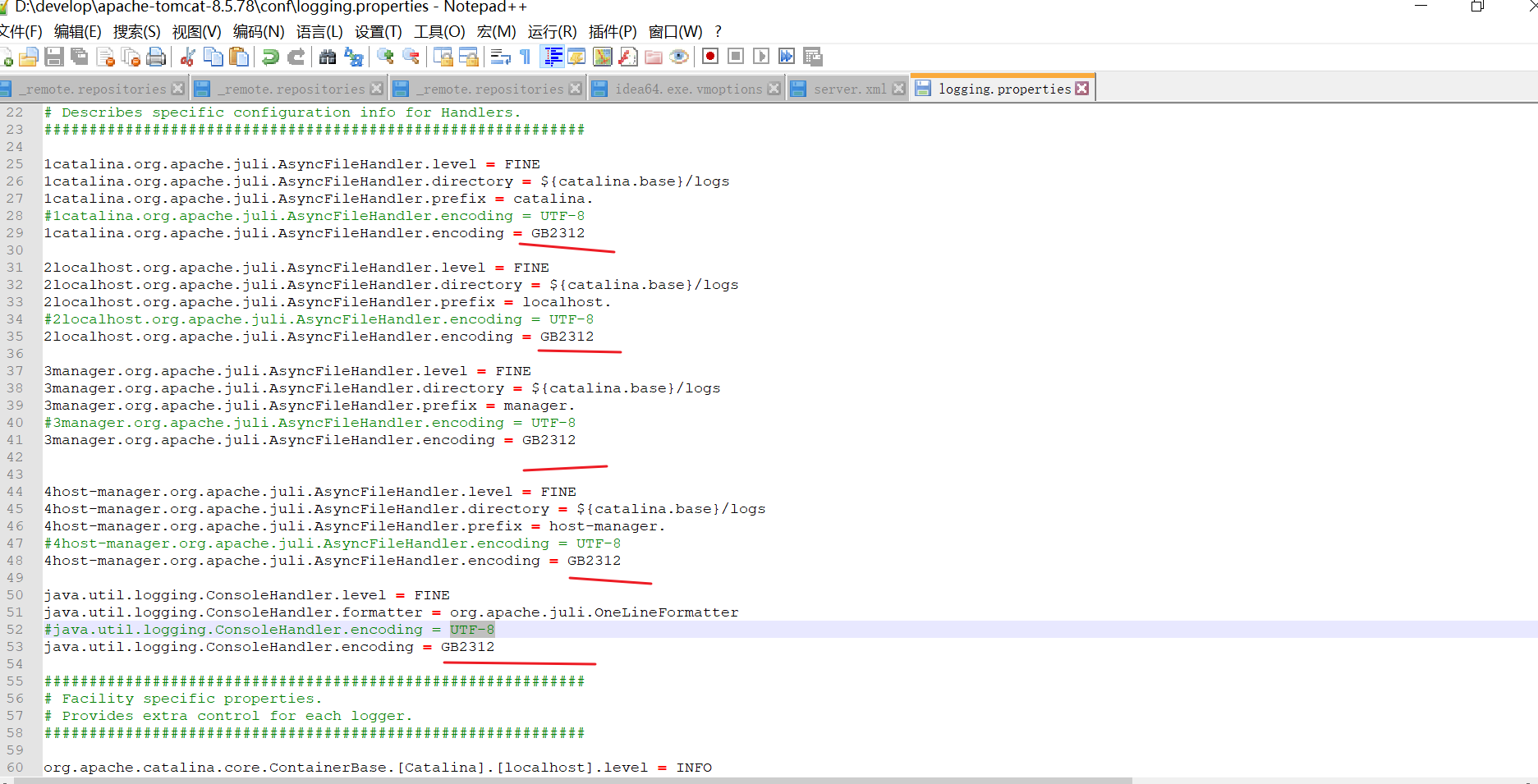This screenshot has width=1538, height=784.
Task: Click the horizontal scrollbar at the bottom
Action: point(573,780)
